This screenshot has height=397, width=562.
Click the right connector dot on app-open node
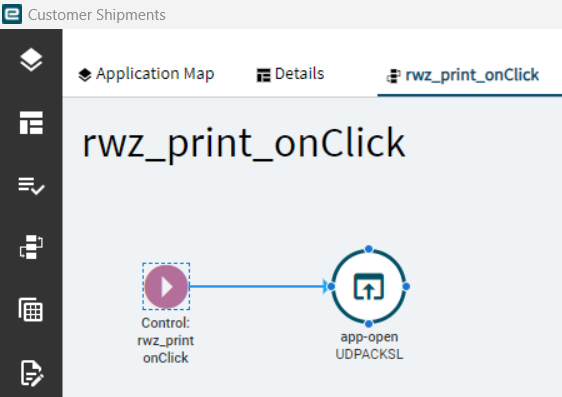[406, 286]
